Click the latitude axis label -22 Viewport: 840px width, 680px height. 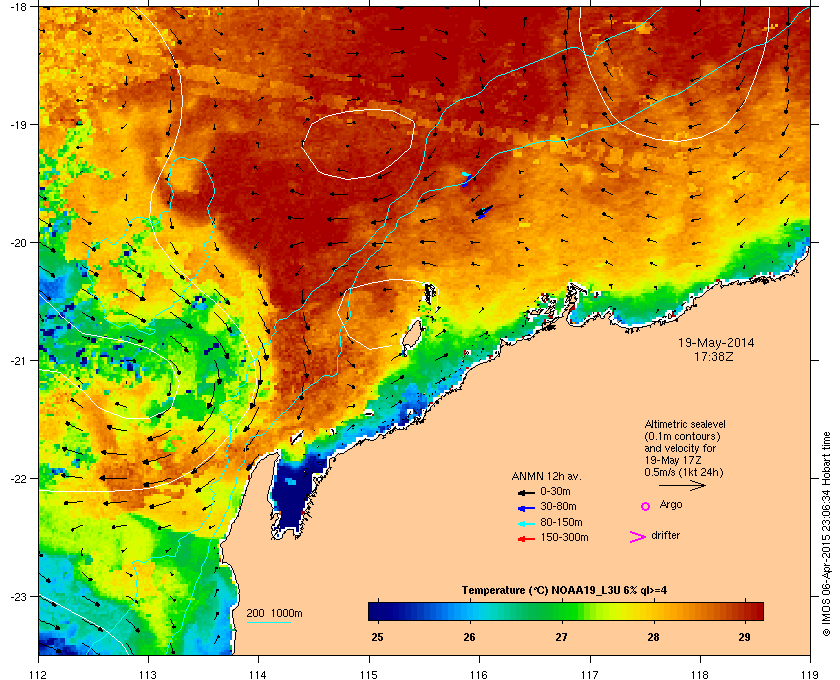18,478
